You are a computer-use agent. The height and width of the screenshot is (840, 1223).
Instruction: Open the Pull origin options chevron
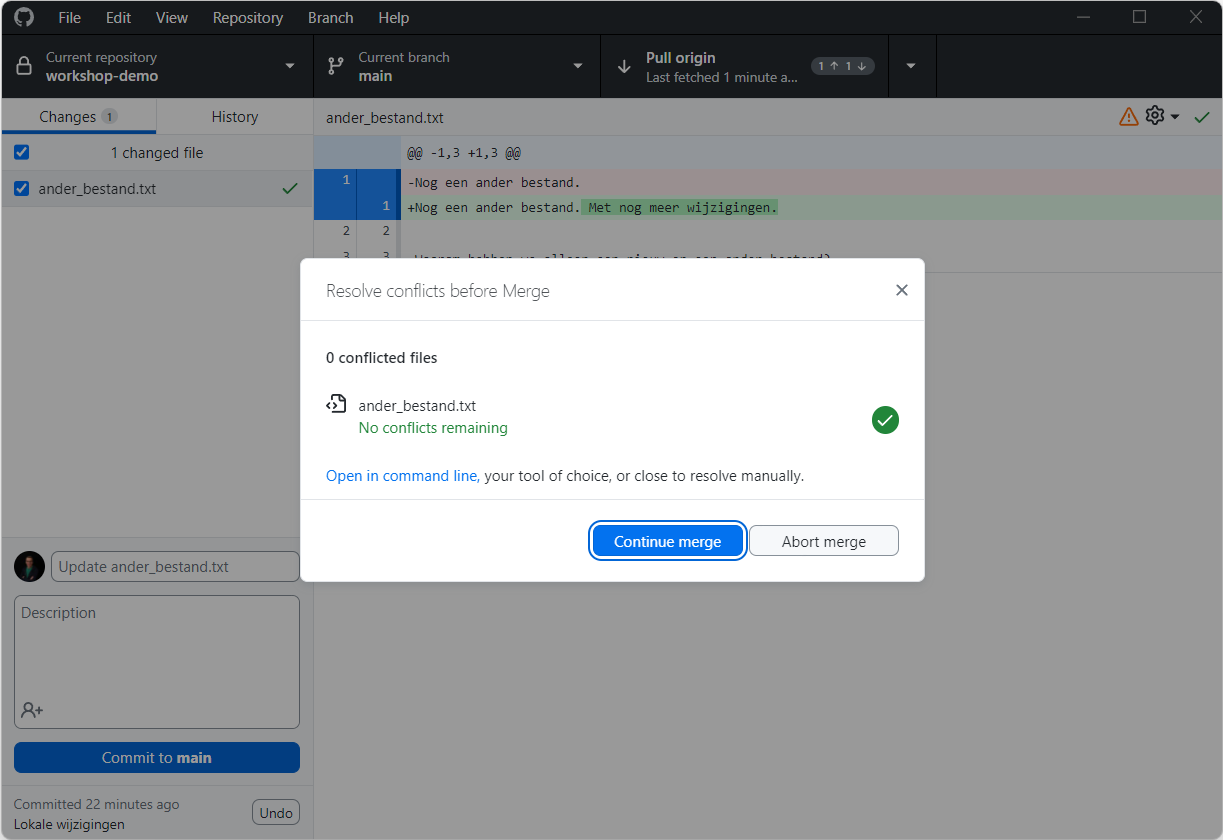911,65
